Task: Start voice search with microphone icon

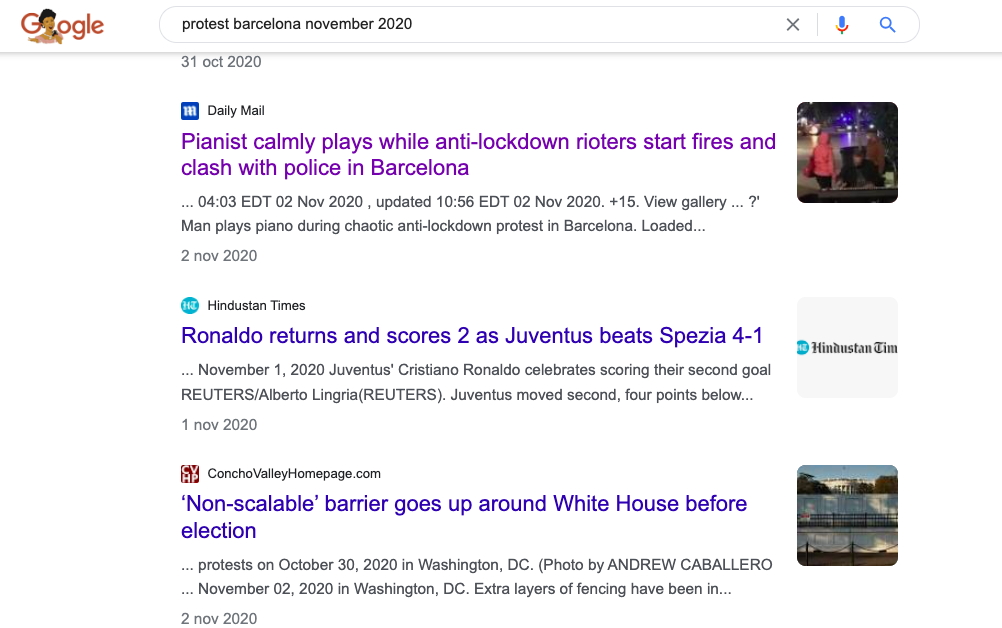Action: click(x=842, y=25)
